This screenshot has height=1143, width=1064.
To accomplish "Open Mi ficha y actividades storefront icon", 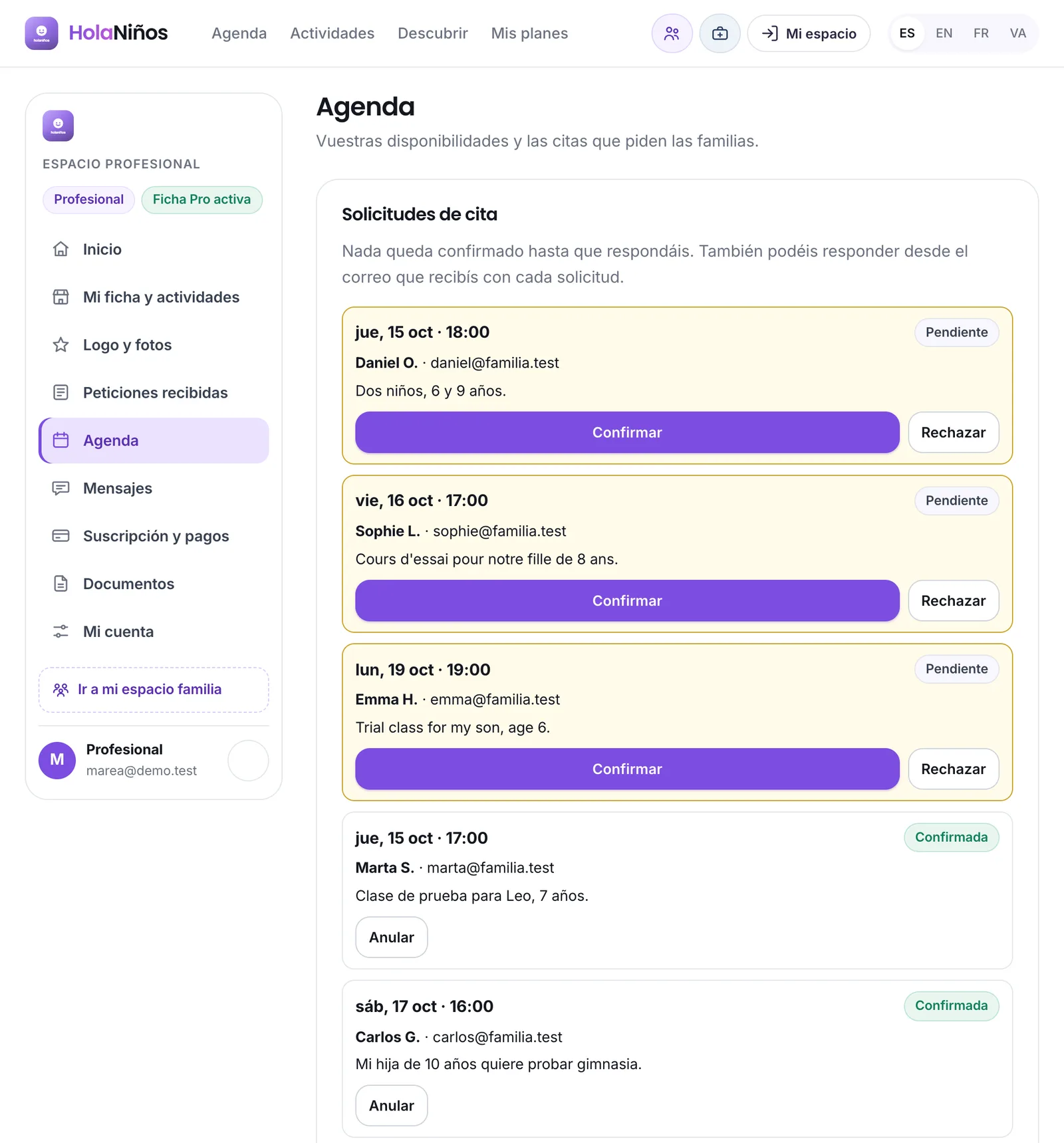I will 61,297.
